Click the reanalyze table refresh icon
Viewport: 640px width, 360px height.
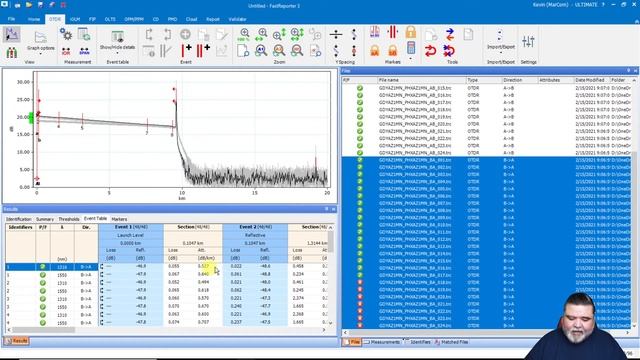[x=84, y=34]
